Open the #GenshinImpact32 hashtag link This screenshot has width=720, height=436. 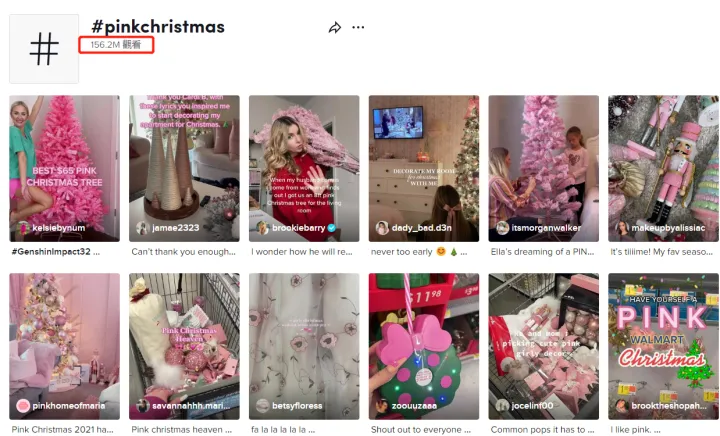point(51,252)
